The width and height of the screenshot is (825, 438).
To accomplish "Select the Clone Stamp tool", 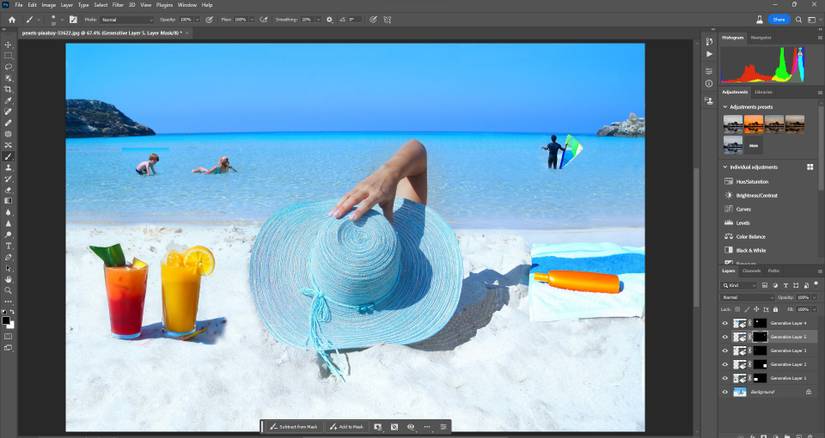I will pos(8,167).
